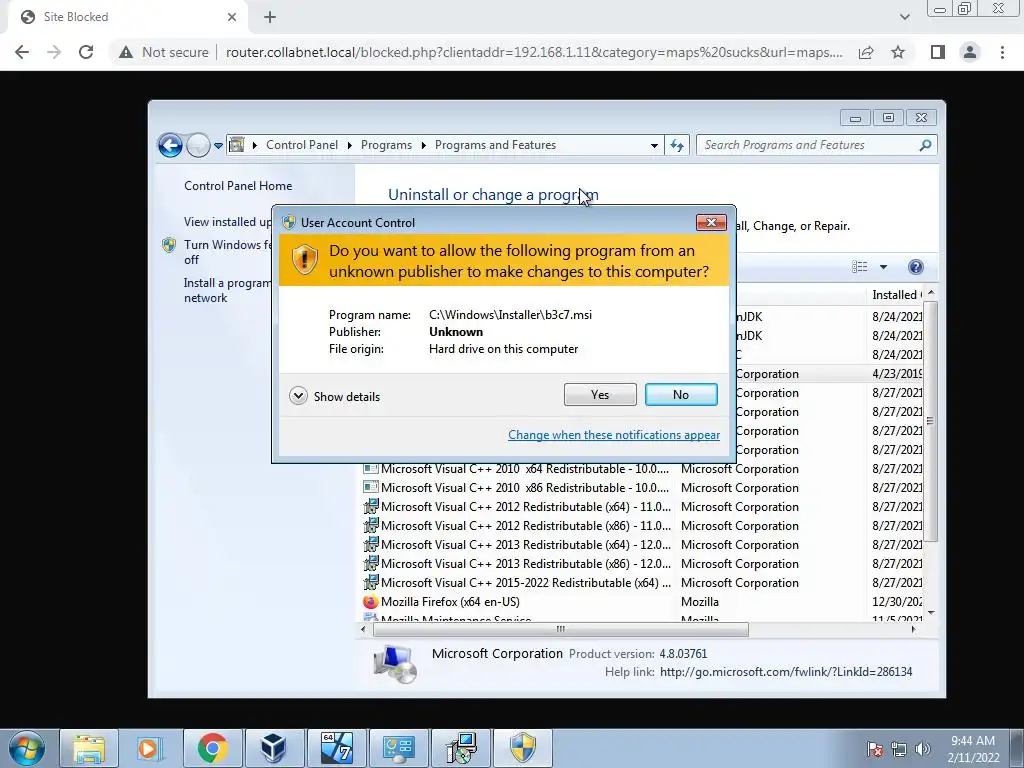The image size is (1024, 768).
Task: Click the Chrome URL address field
Action: click(x=534, y=52)
